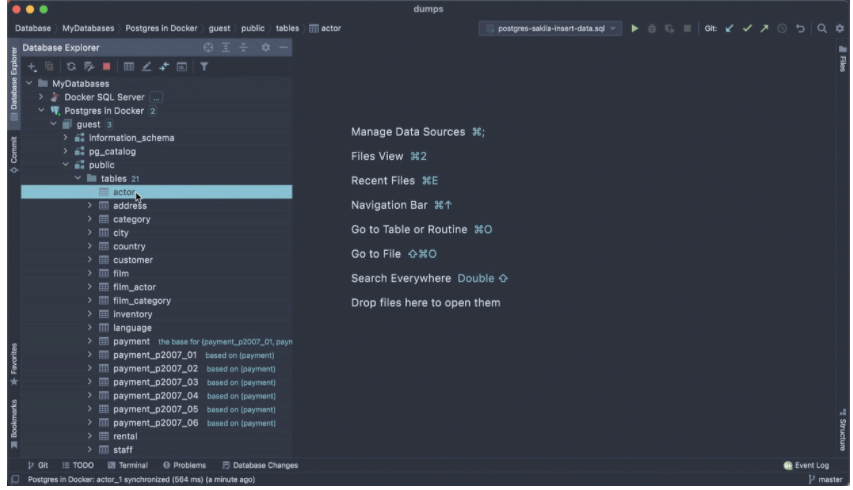Open Database Explorer gear settings
This screenshot has width=853, height=490.
point(266,48)
